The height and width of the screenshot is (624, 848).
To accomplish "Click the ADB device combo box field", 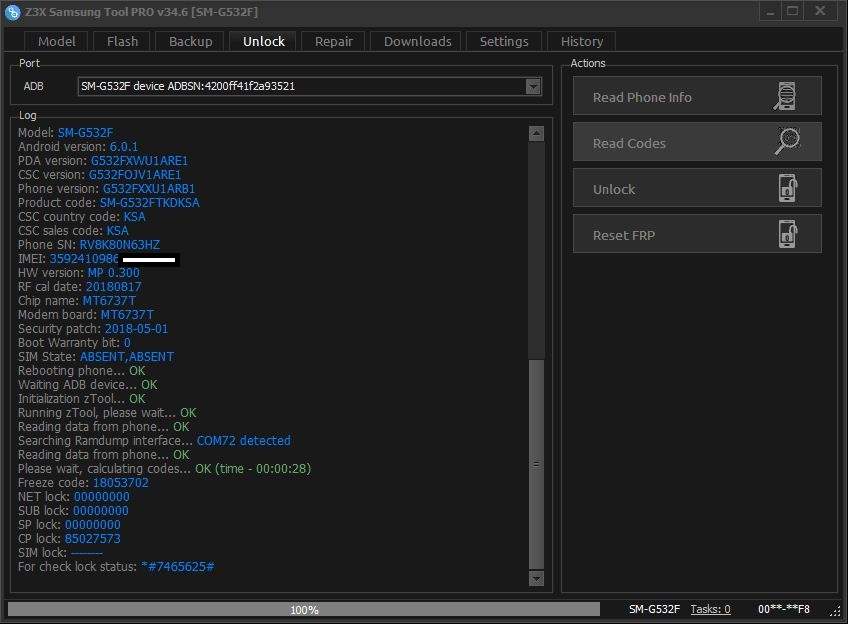I will pyautogui.click(x=309, y=87).
